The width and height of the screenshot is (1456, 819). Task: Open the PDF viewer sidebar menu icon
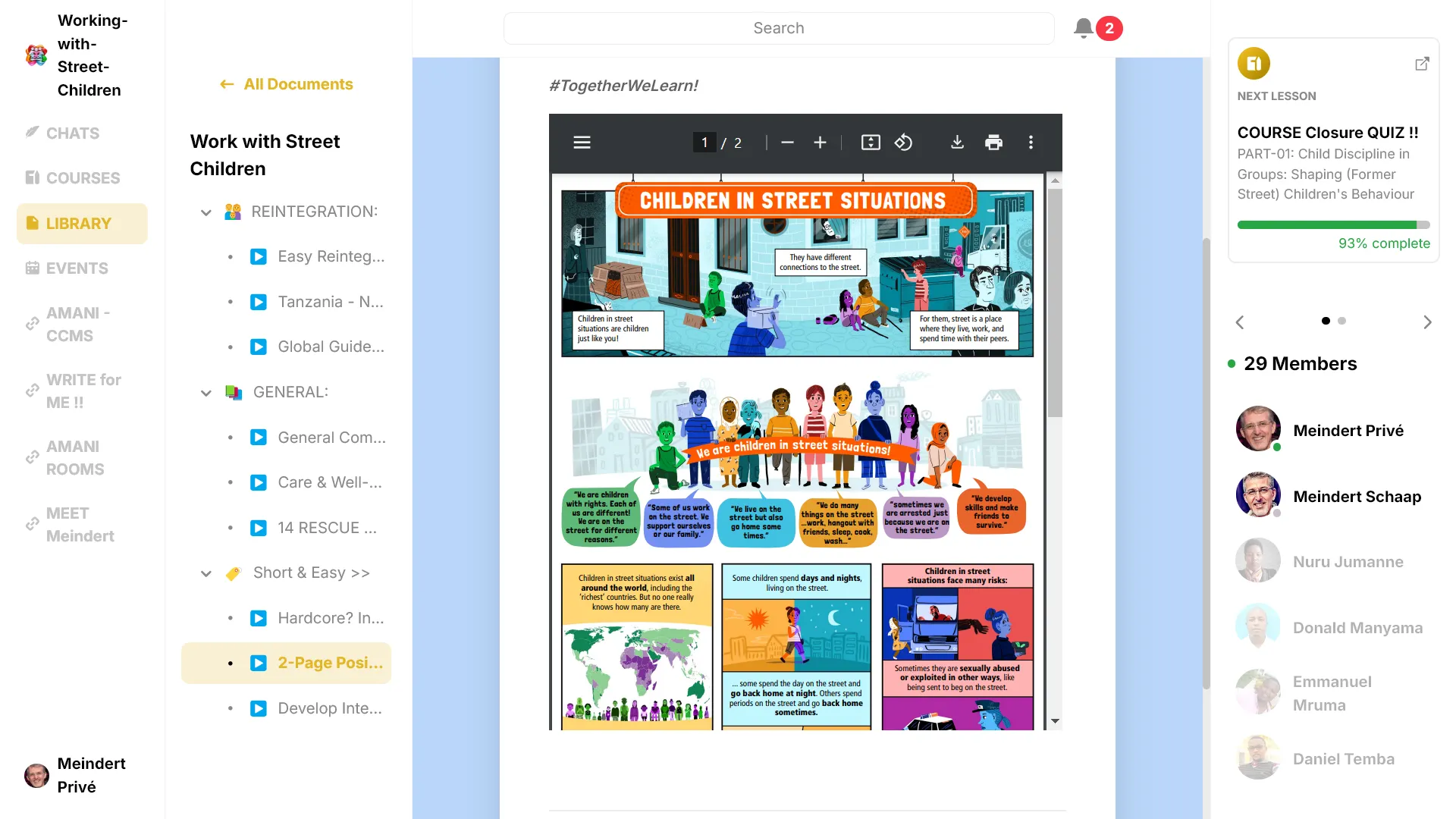(582, 143)
